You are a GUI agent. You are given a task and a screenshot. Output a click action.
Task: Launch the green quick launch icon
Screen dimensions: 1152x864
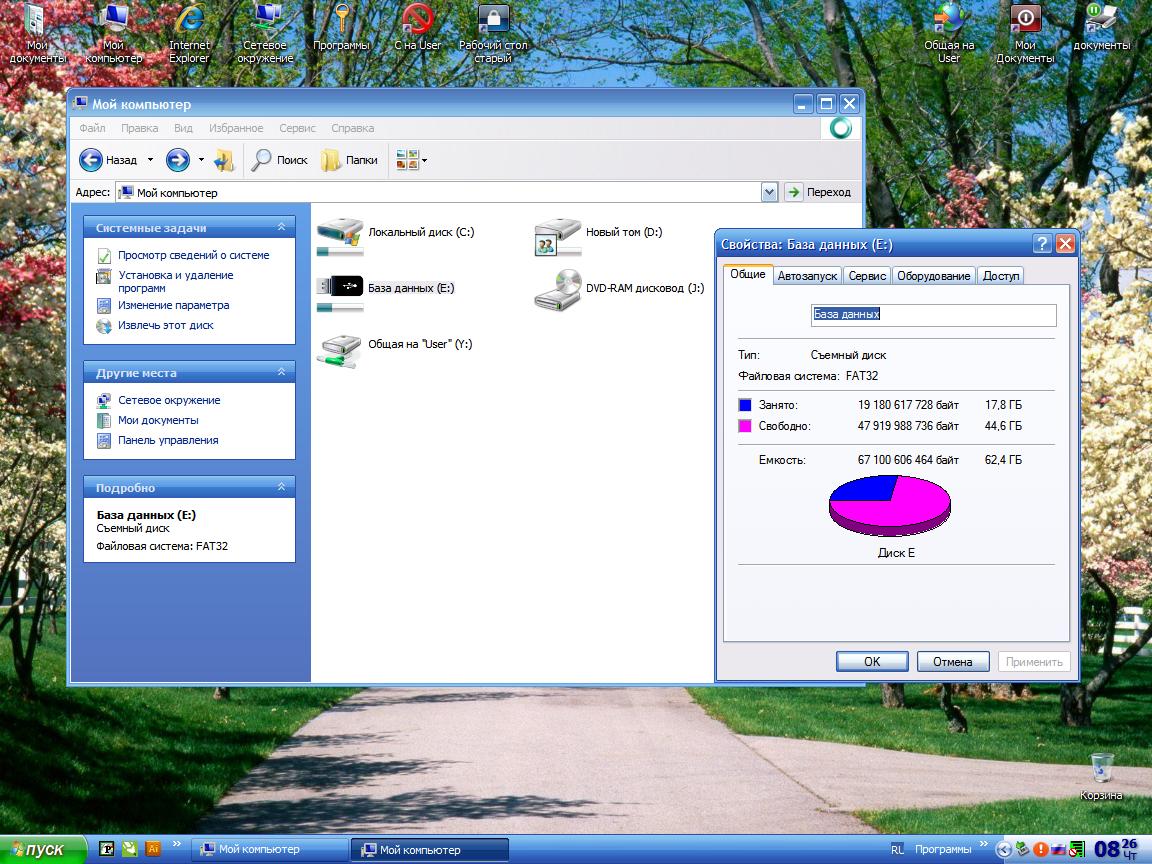[129, 849]
